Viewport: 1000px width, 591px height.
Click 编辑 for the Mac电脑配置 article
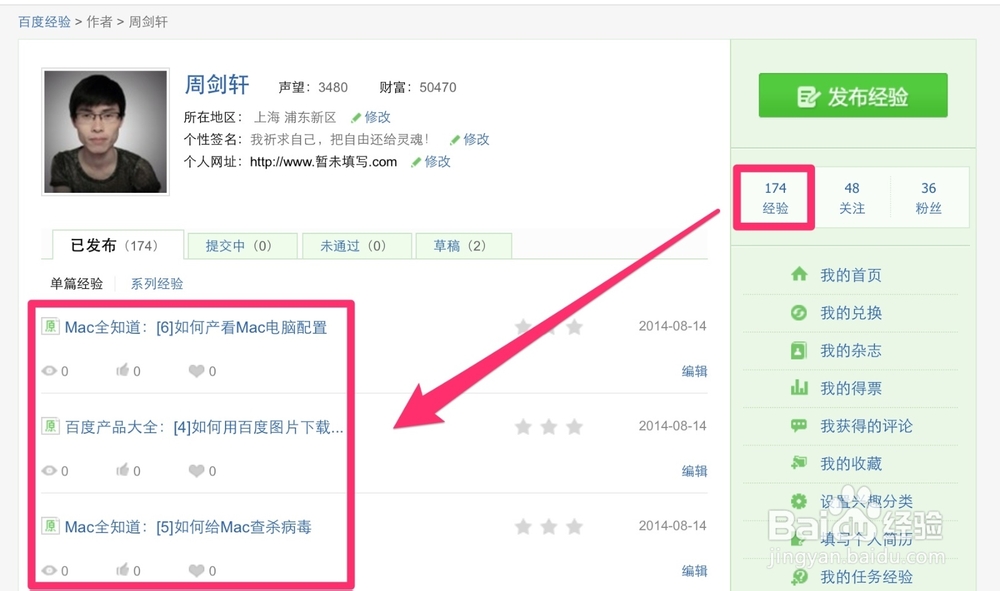[x=695, y=371]
